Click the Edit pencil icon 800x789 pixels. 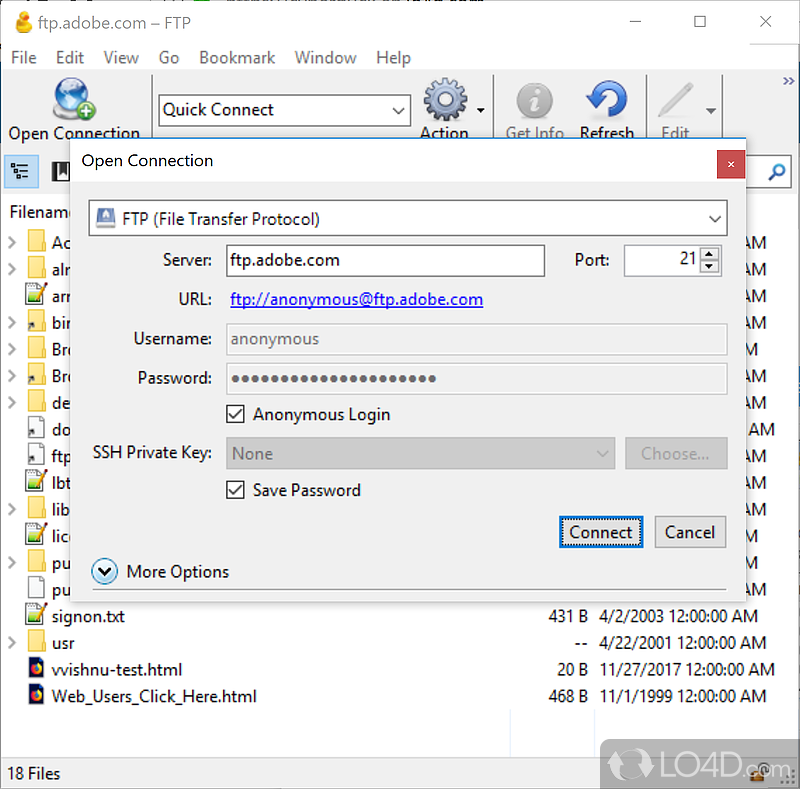(x=676, y=100)
